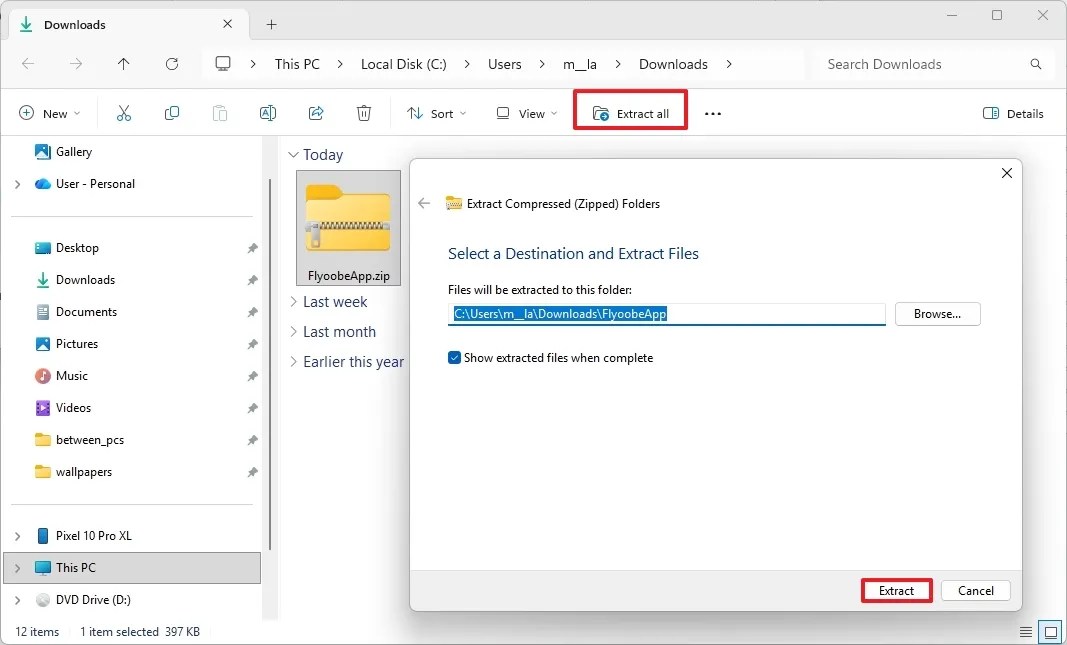Click the Rename icon in toolbar
The width and height of the screenshot is (1067, 645).
pyautogui.click(x=268, y=114)
